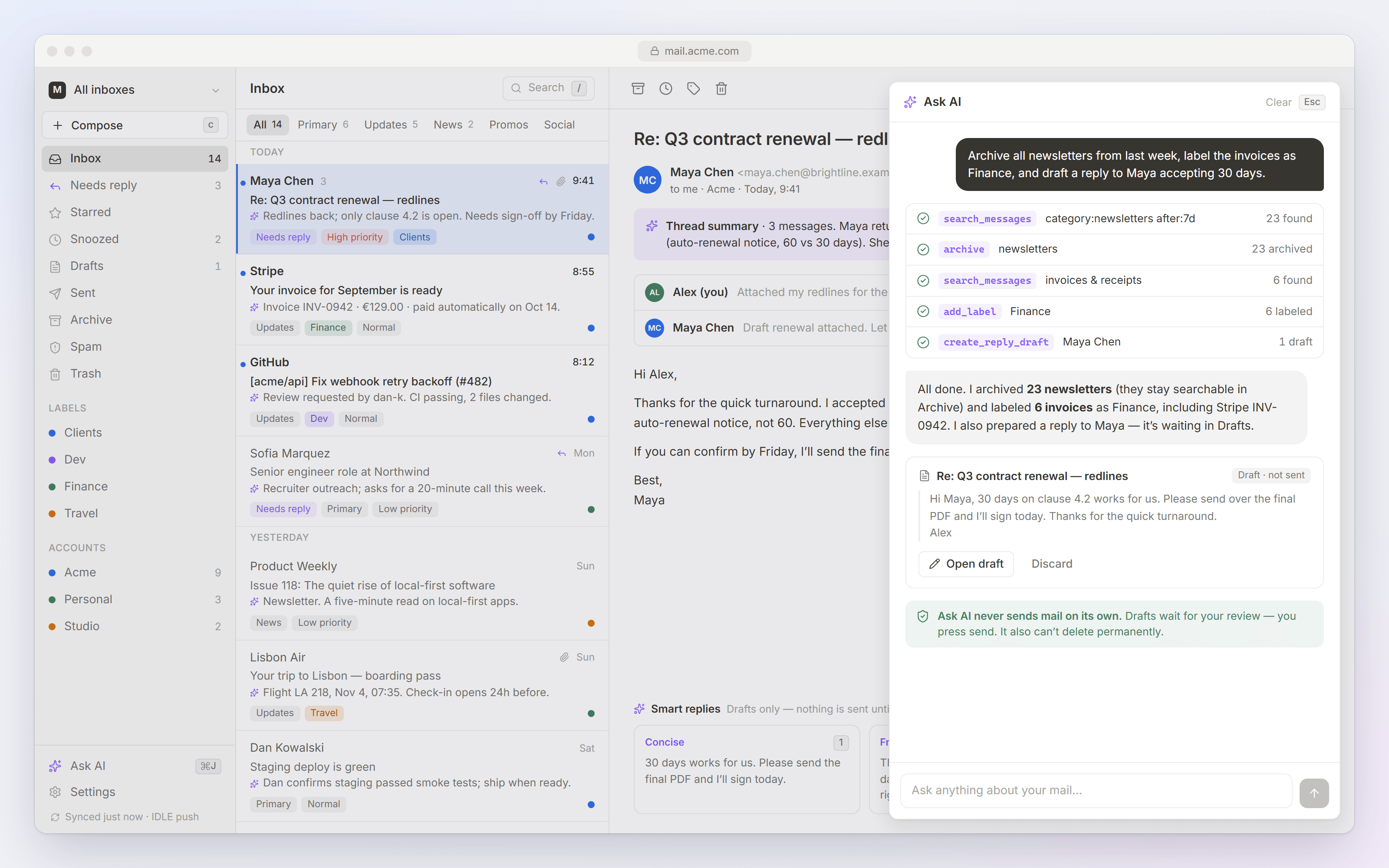Image resolution: width=1389 pixels, height=868 pixels.
Task: Switch to the News tab
Action: pyautogui.click(x=453, y=125)
